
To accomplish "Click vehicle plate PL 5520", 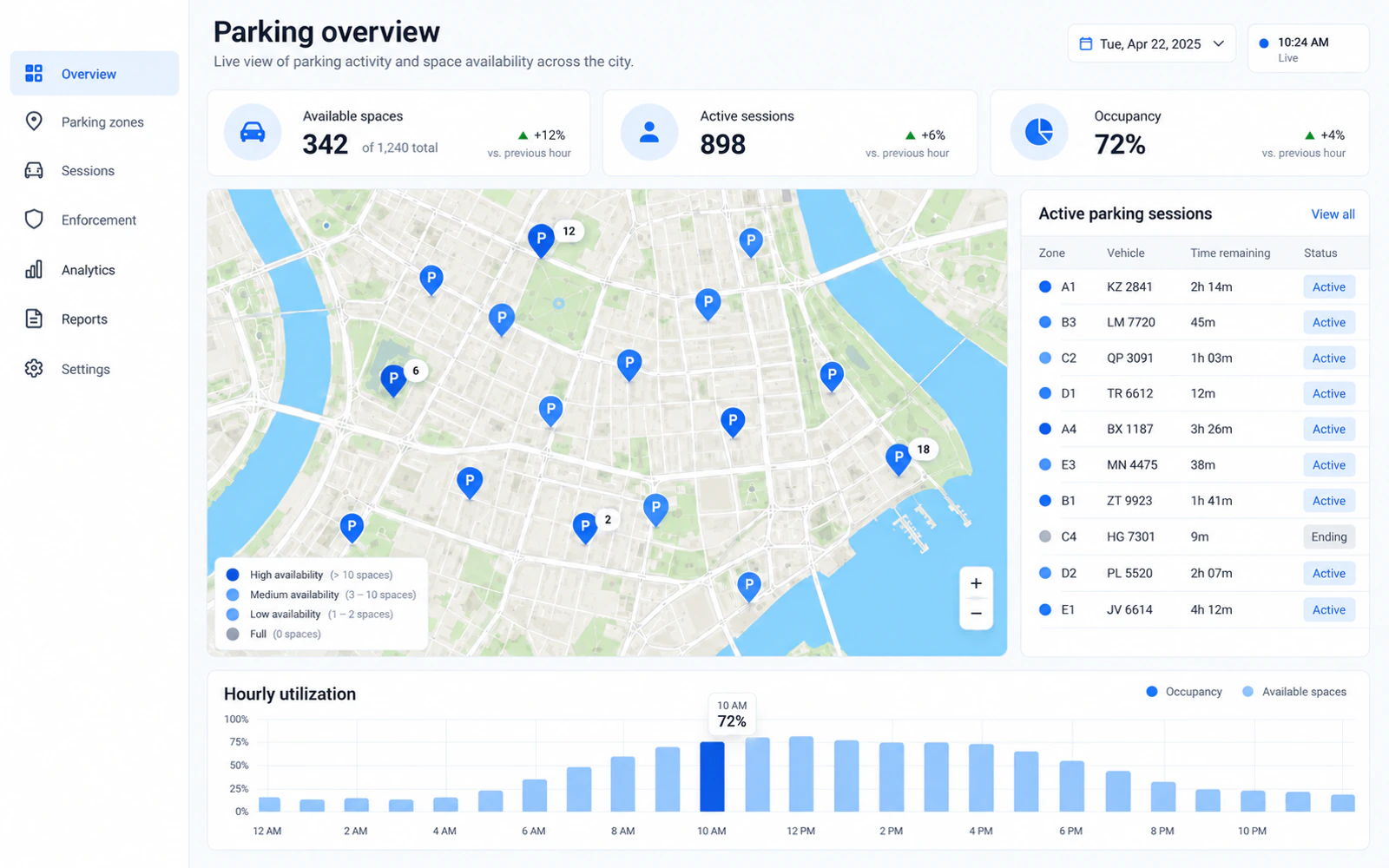I will [x=1129, y=573].
